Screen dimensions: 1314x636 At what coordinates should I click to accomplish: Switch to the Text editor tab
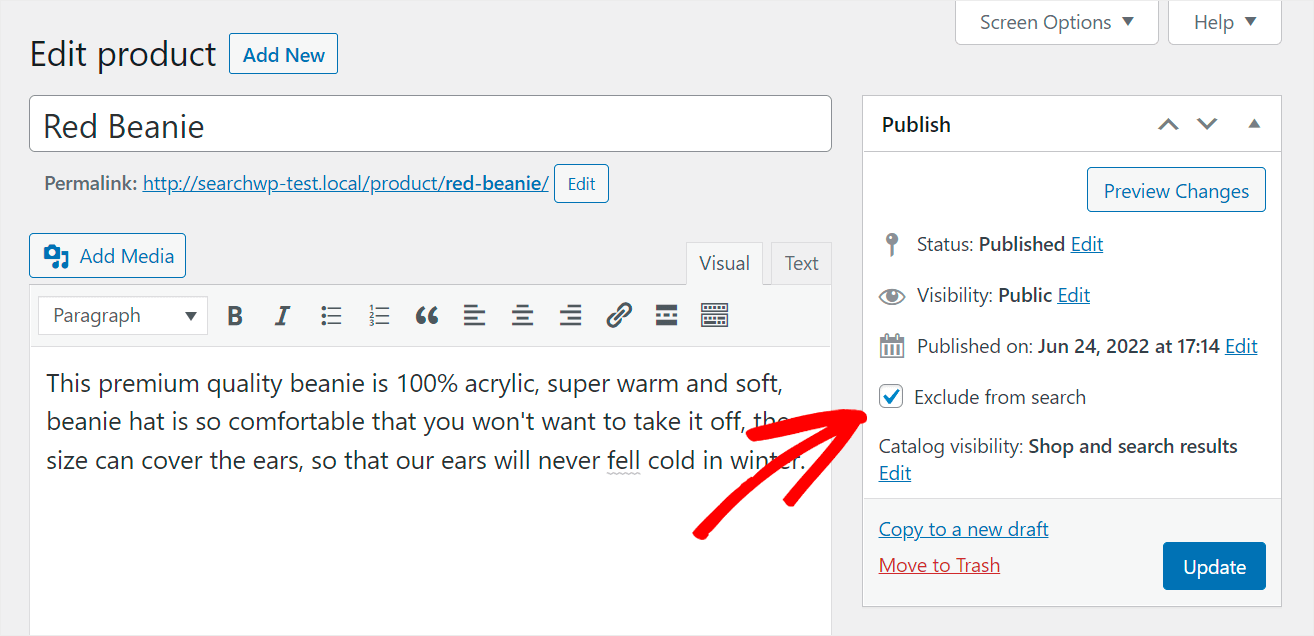[801, 264]
